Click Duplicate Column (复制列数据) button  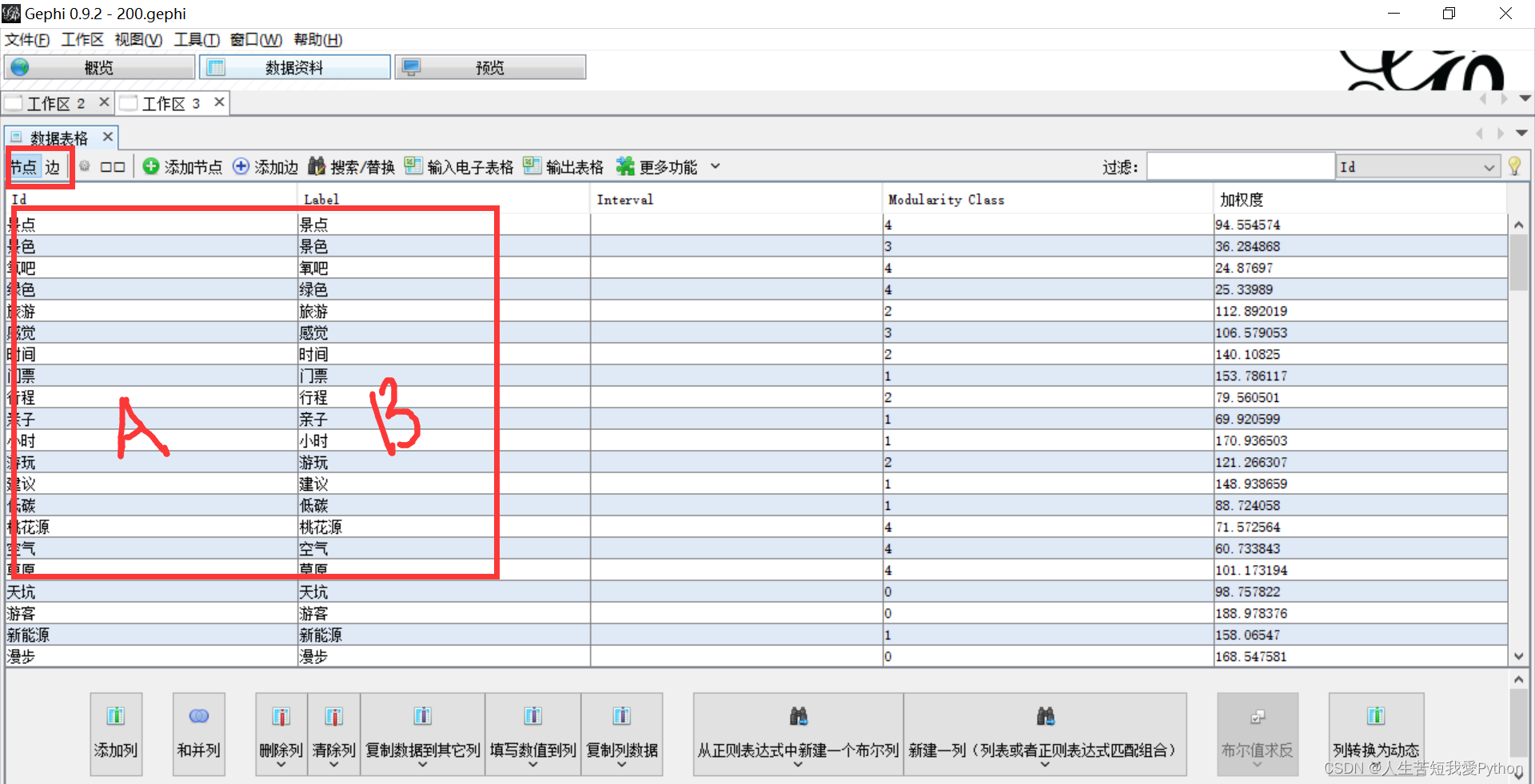622,734
